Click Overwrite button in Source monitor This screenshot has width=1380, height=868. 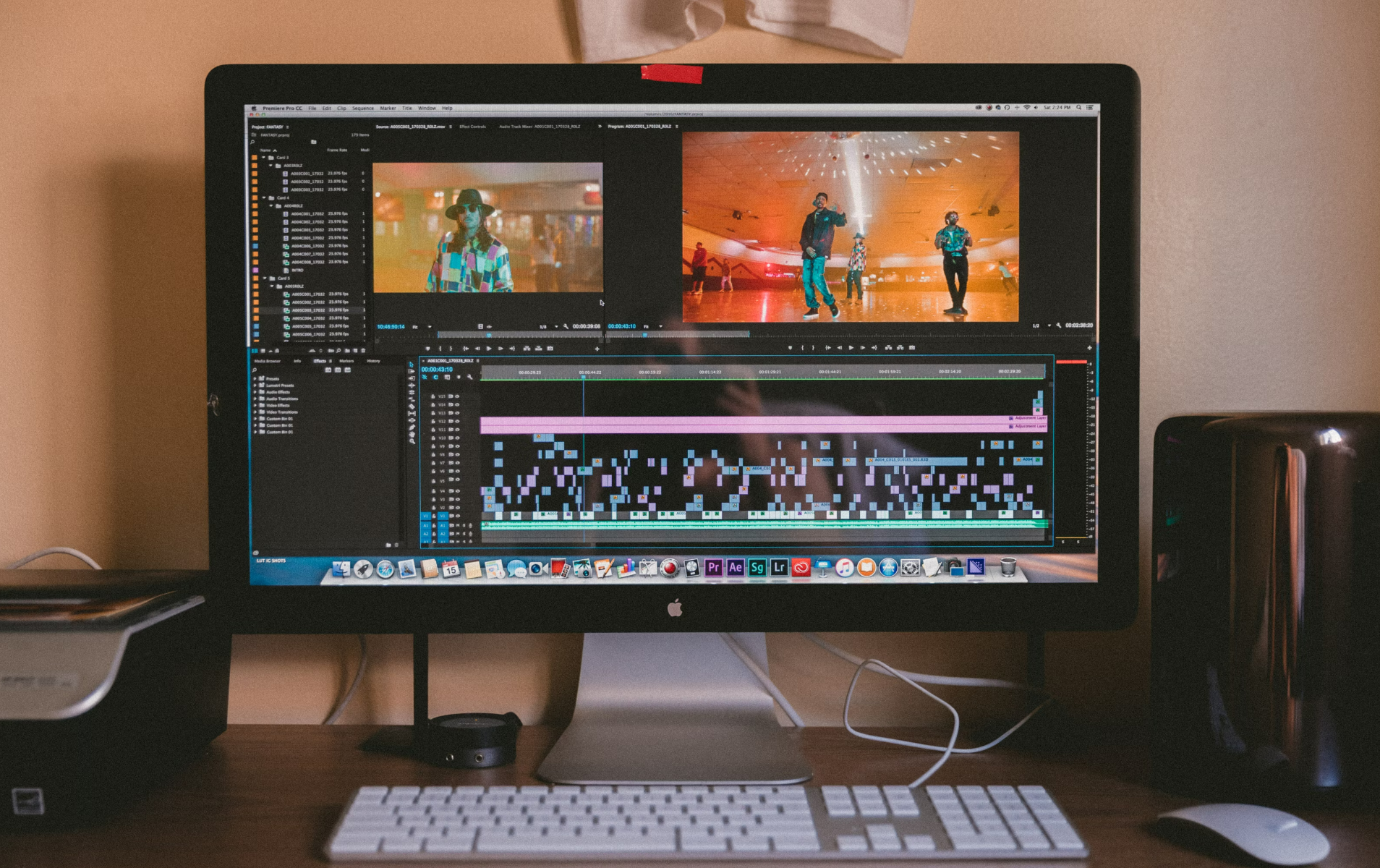point(538,349)
